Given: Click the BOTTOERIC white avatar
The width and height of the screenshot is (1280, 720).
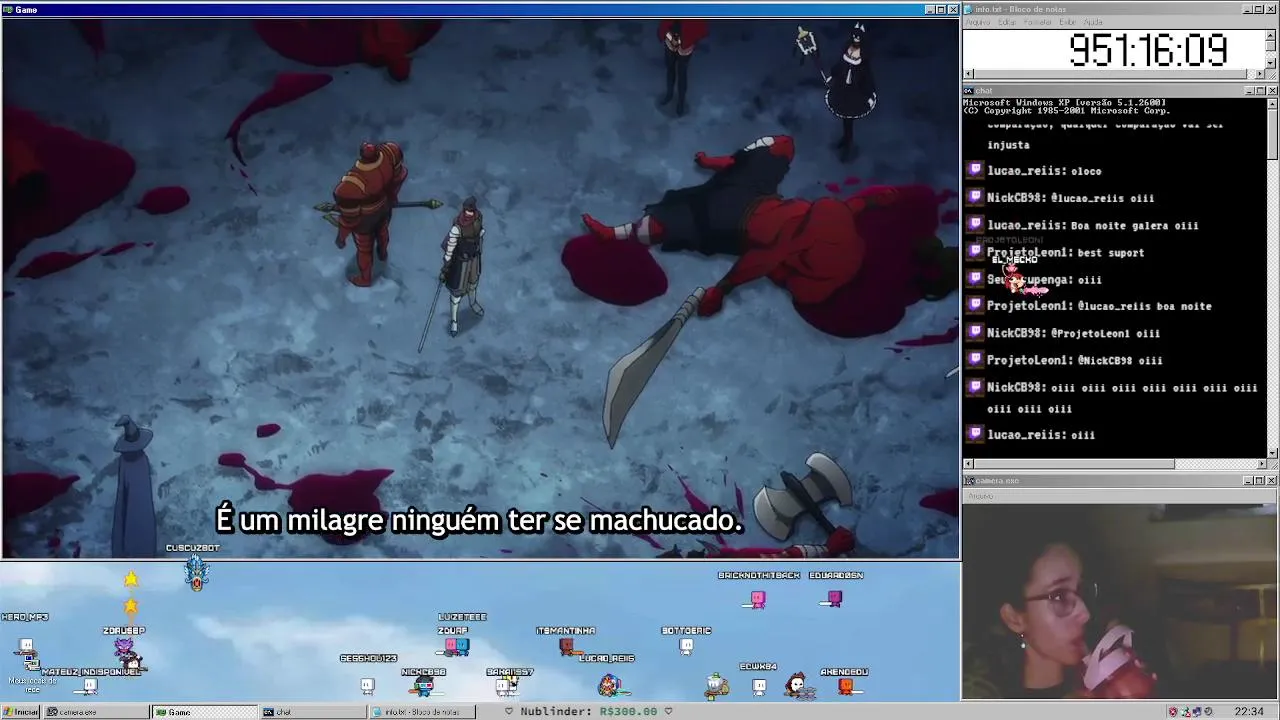Looking at the screenshot, I should 686,646.
